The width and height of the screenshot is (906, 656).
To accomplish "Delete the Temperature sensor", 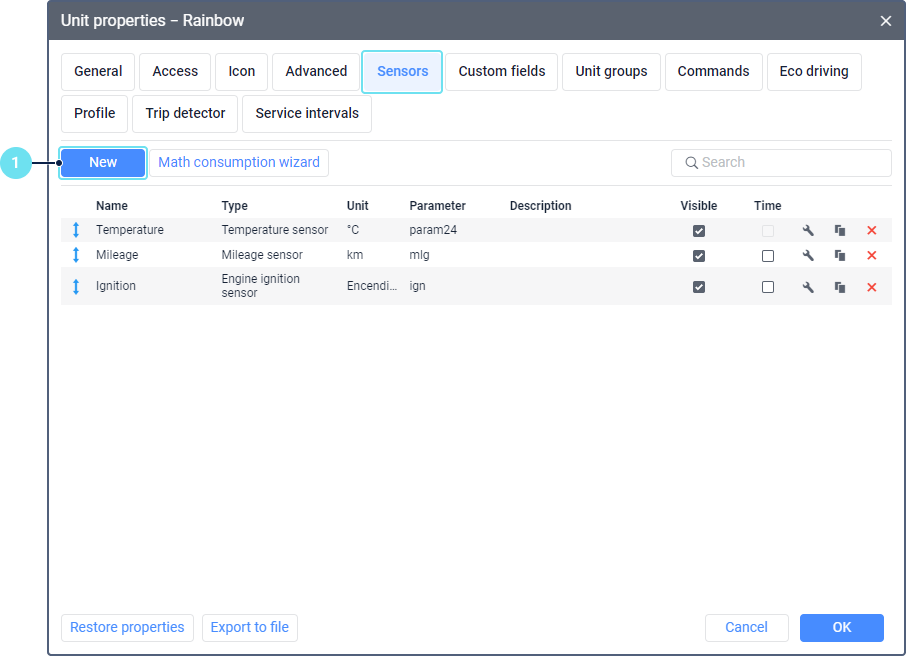I will tap(871, 231).
